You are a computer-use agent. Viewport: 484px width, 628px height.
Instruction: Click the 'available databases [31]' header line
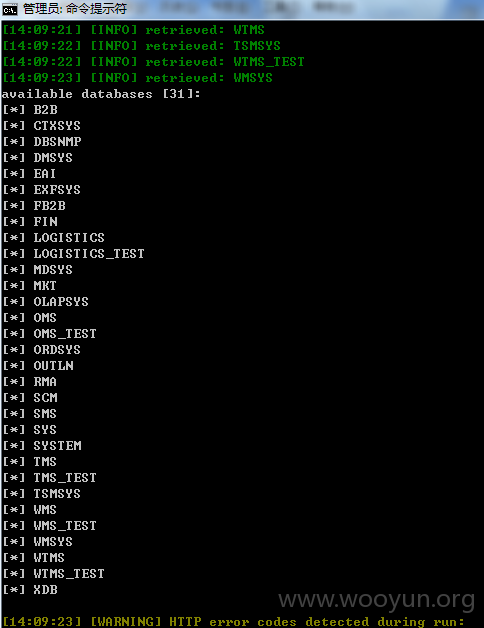pos(101,94)
